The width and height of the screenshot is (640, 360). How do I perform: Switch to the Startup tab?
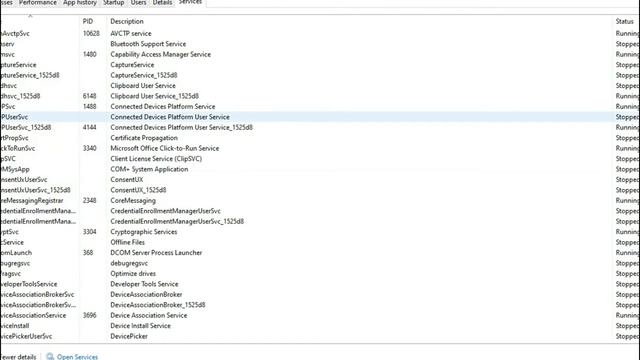pos(113,3)
